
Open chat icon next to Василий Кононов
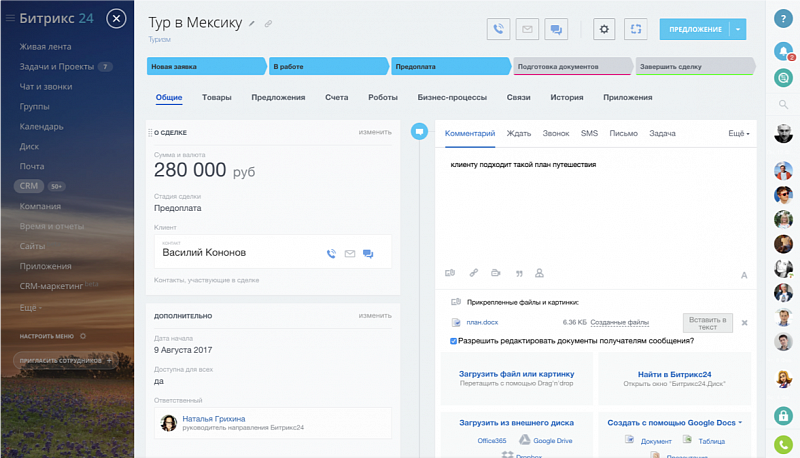point(368,253)
